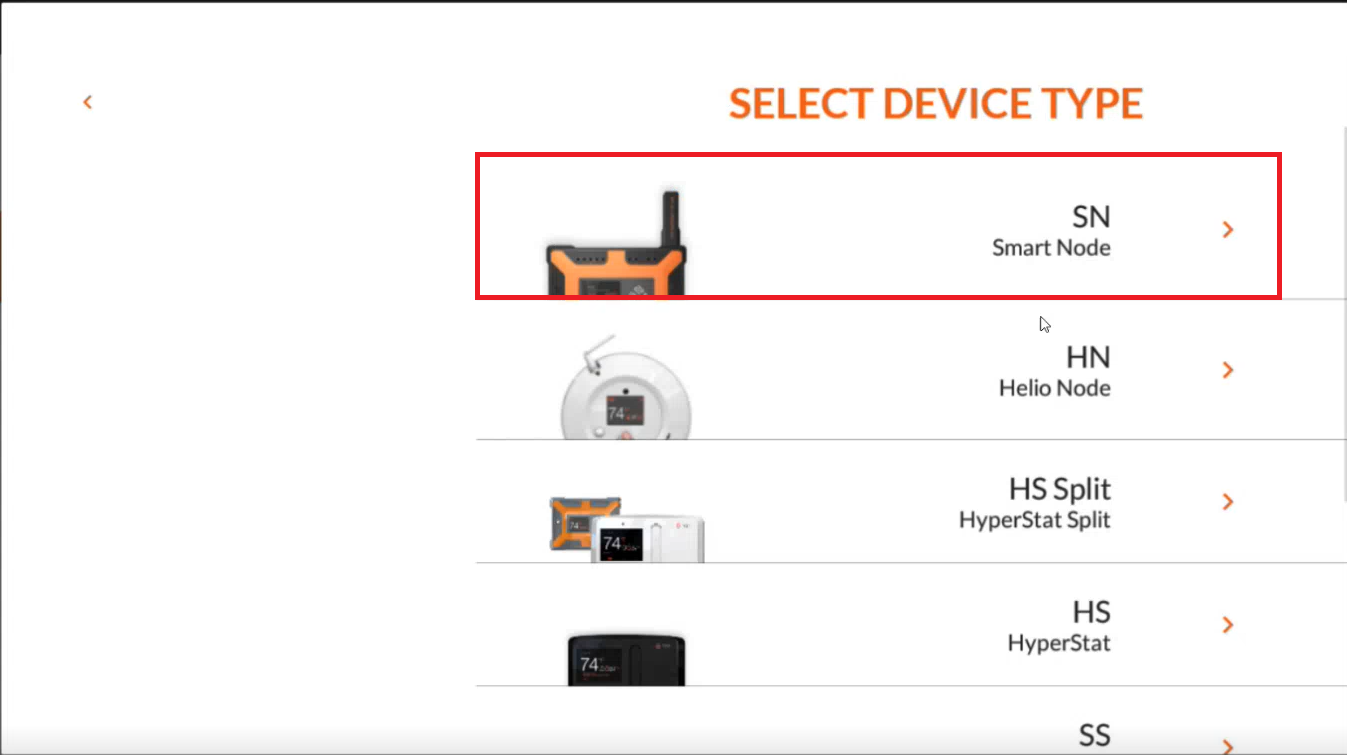Click the HyperStat subtitle text
The image size is (1348, 755).
1059,643
